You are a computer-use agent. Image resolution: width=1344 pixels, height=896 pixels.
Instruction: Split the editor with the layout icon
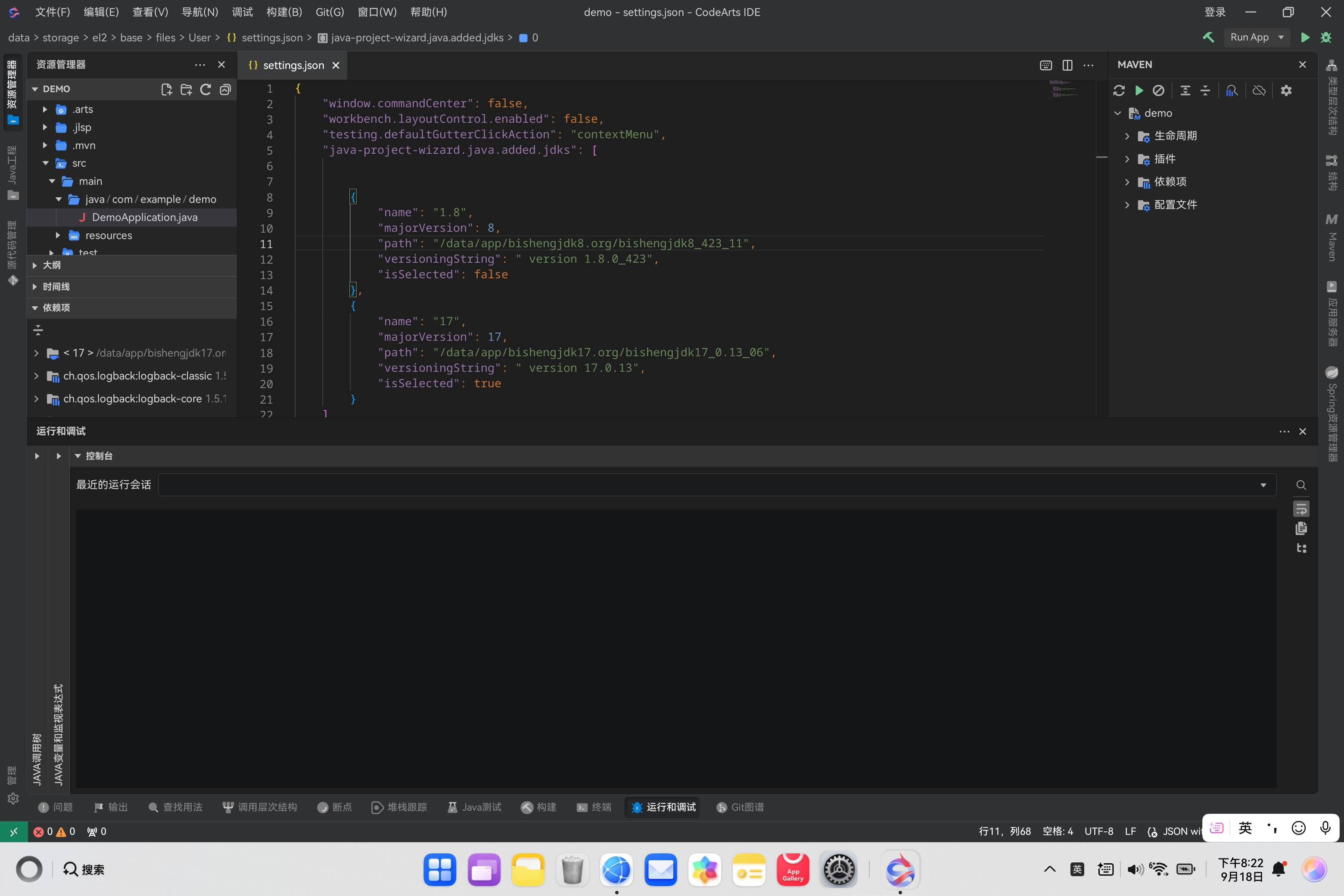[1067, 65]
